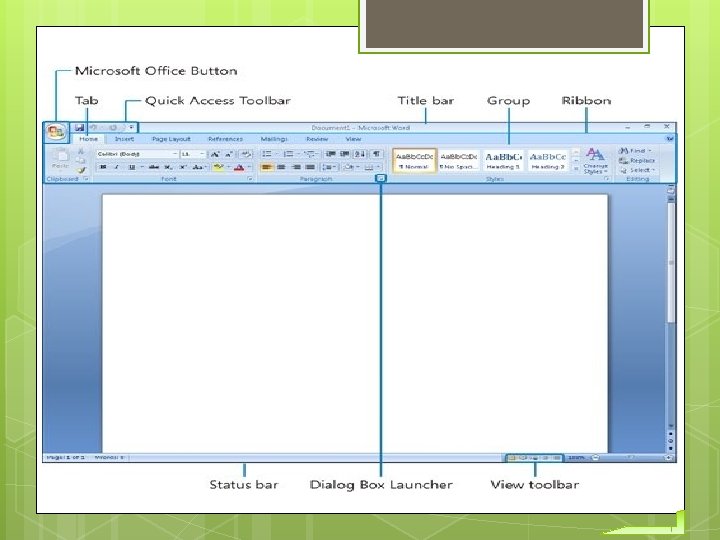Click the Clear Formatting icon
This screenshot has height=540, width=720.
[246, 154]
